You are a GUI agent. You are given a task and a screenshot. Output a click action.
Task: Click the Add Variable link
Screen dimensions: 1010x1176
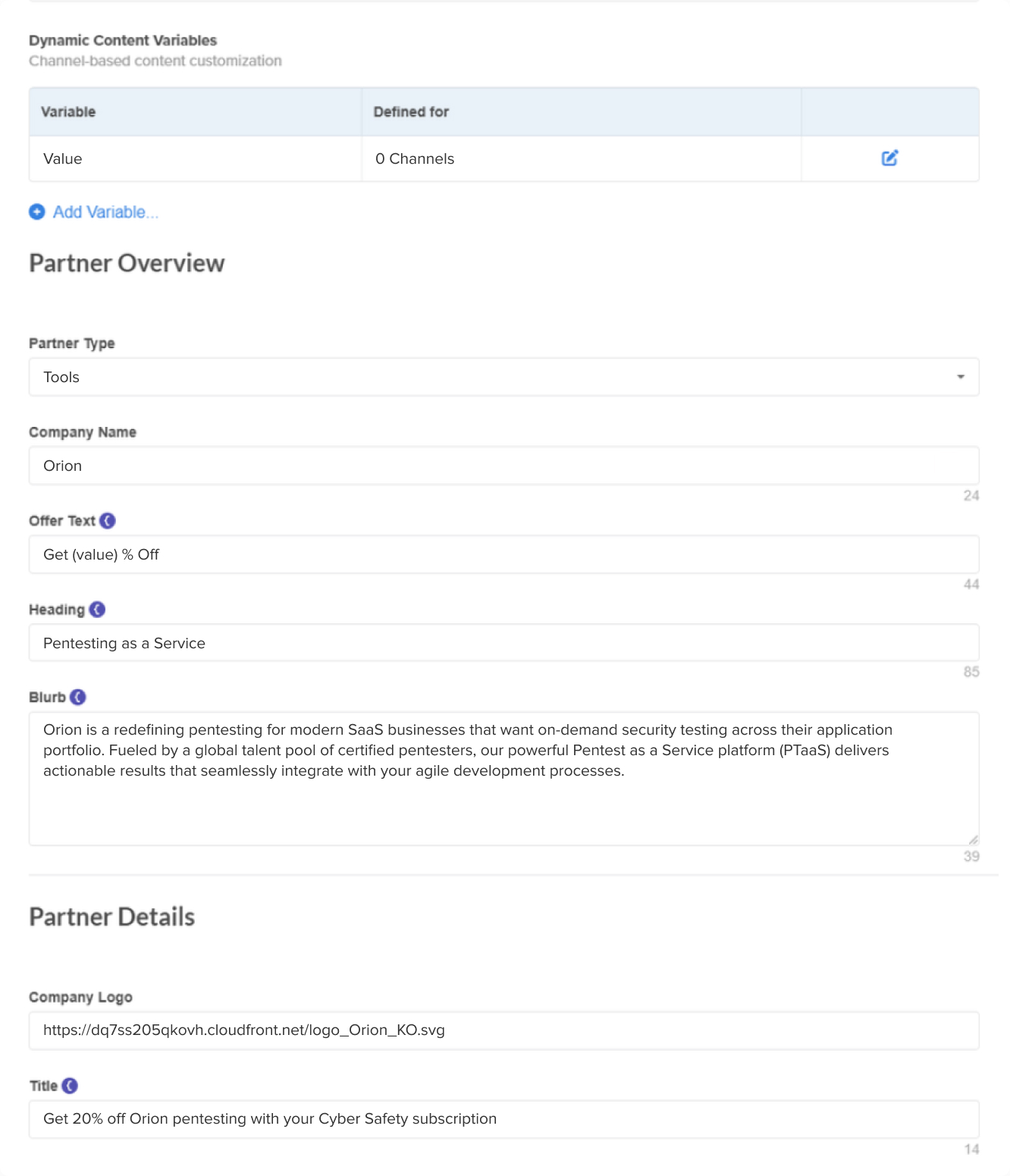point(105,212)
